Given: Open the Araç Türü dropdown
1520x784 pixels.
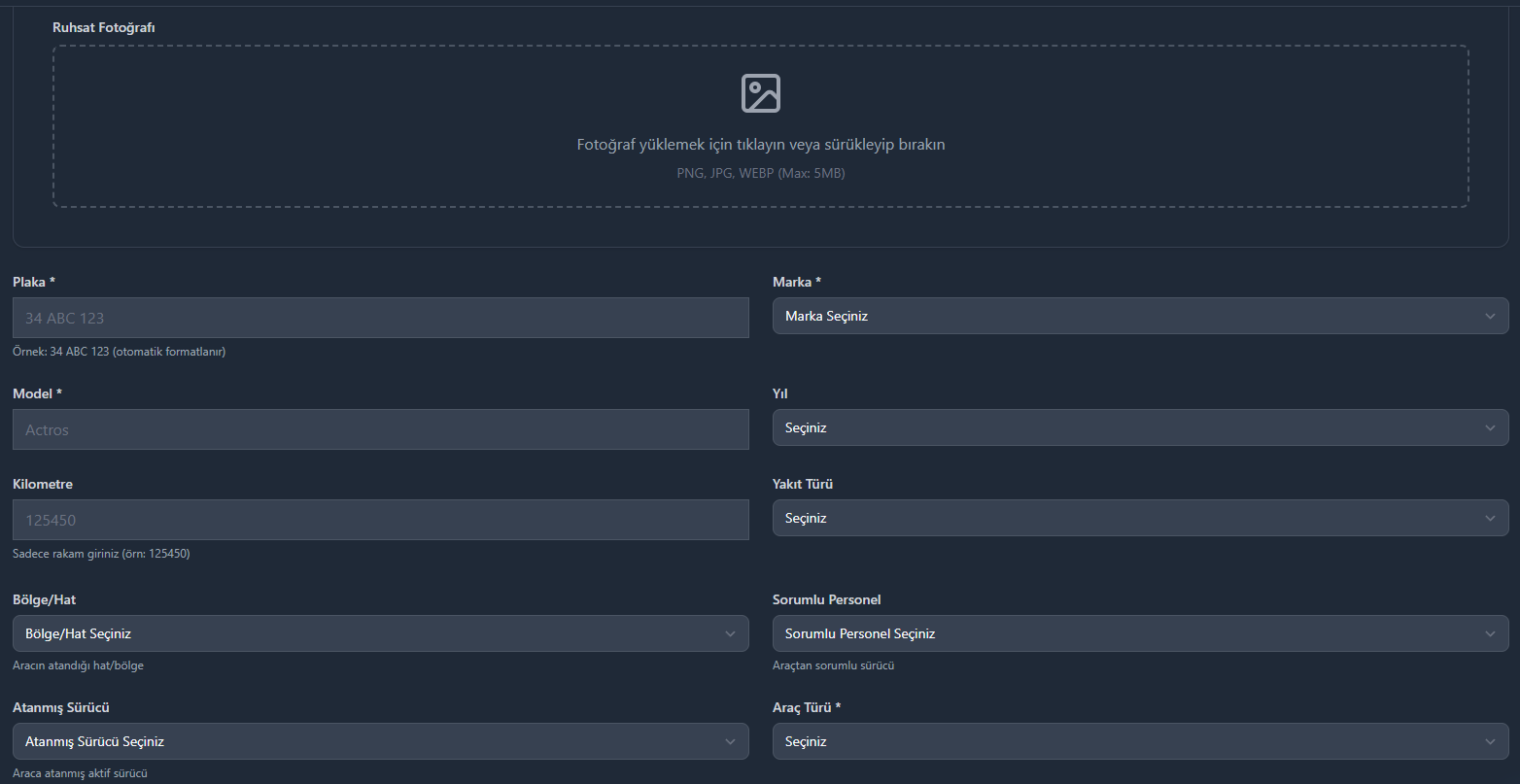Looking at the screenshot, I should click(x=1140, y=741).
